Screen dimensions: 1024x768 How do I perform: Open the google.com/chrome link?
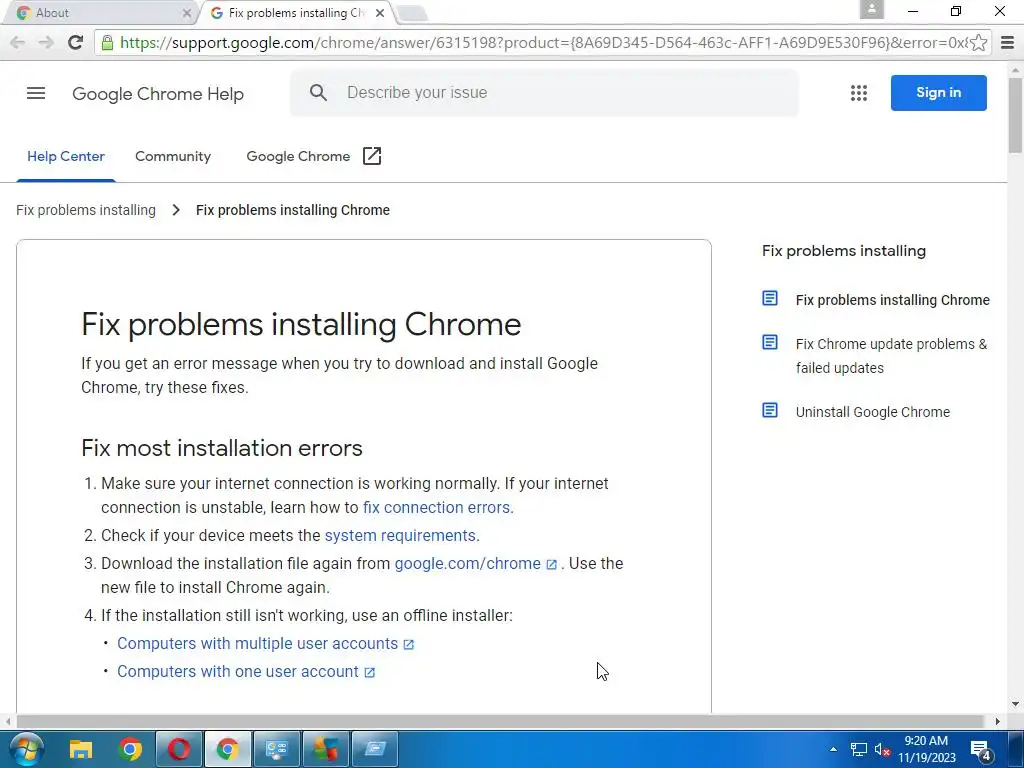[x=468, y=564]
